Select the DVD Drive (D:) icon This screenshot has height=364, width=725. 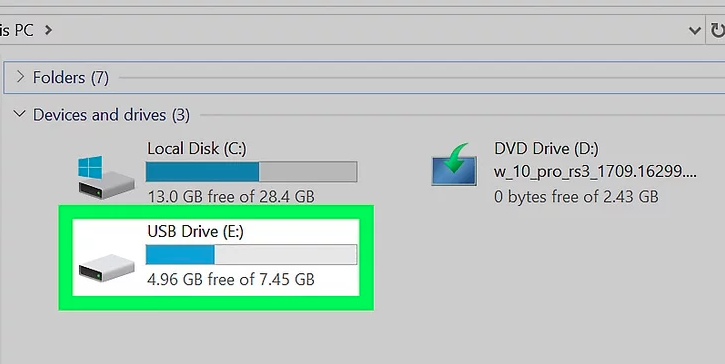[x=454, y=165]
